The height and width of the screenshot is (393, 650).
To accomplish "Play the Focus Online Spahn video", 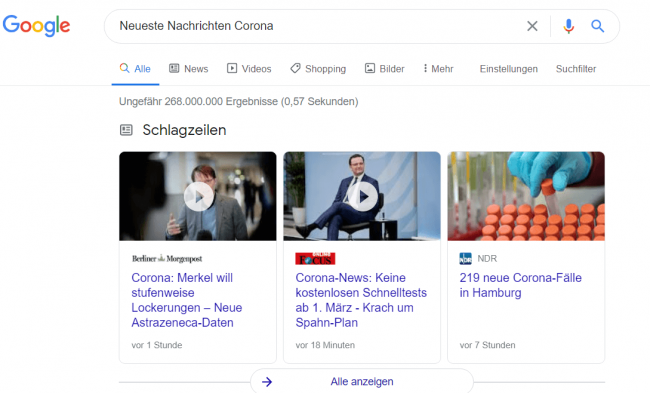I will coord(362,196).
